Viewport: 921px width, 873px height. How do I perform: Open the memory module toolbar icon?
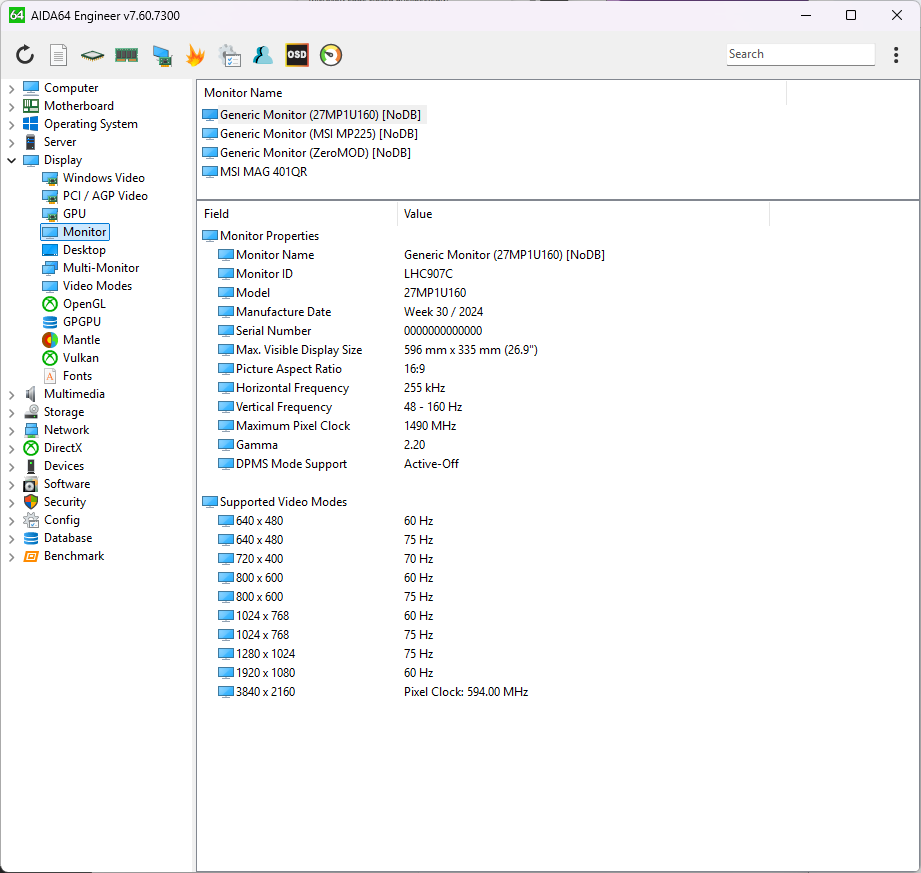point(126,55)
